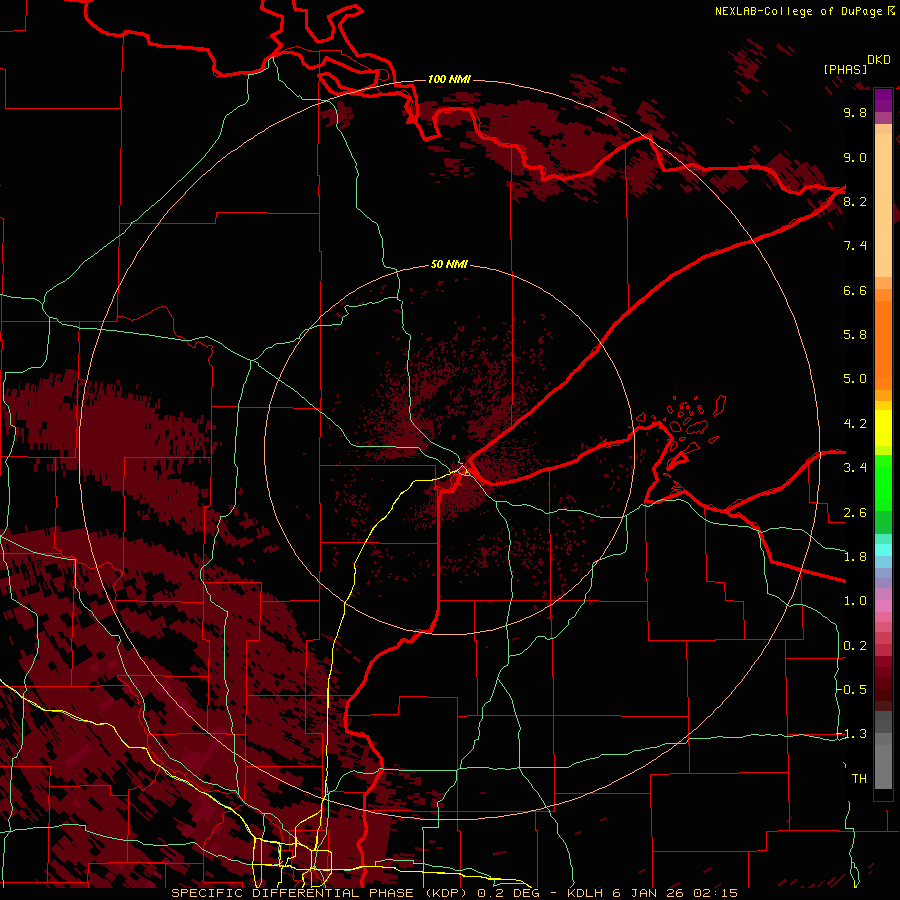Click the 9.8 scale value
Image resolution: width=900 pixels, height=900 pixels.
tap(855, 112)
